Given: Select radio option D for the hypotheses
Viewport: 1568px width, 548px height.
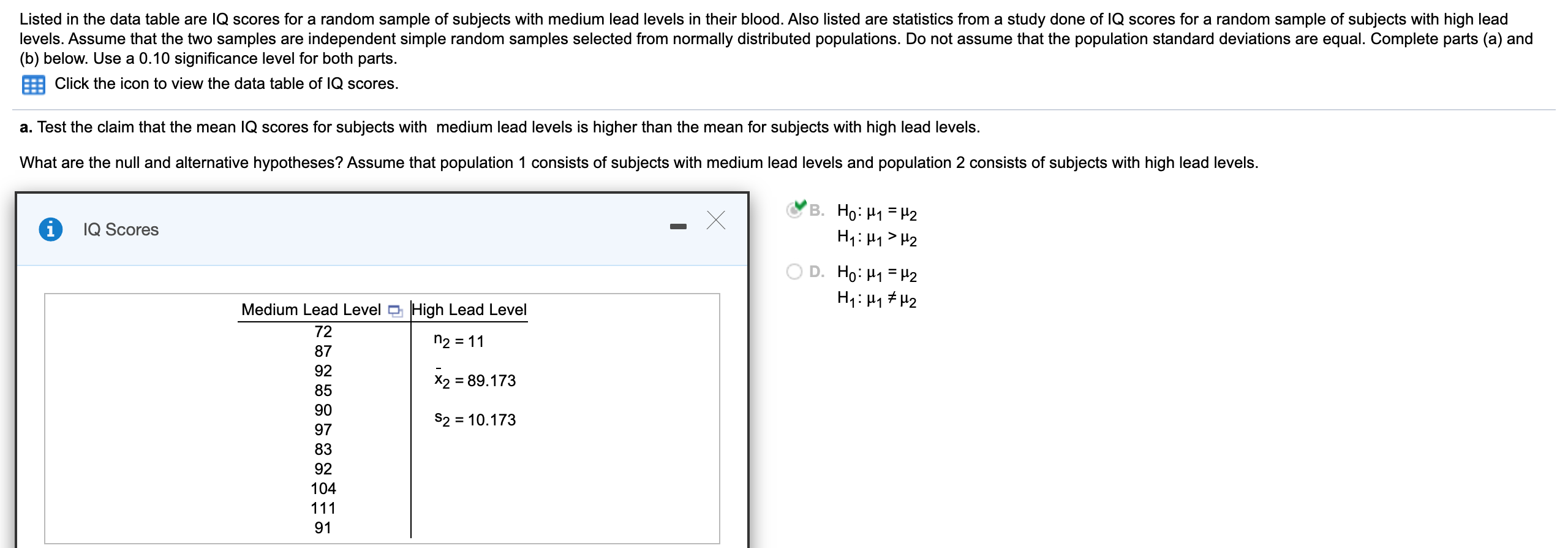Looking at the screenshot, I should (794, 270).
